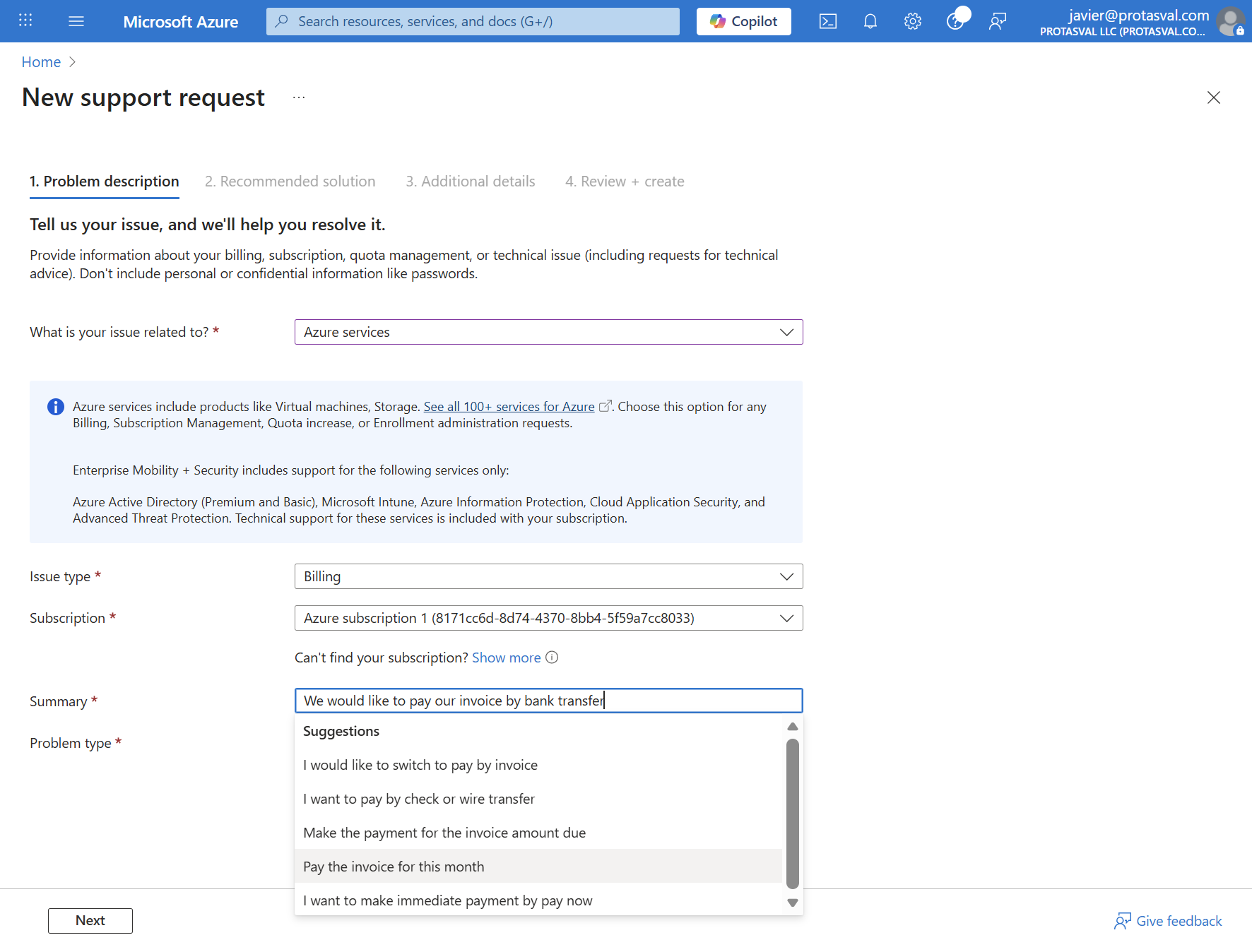Choose suggestion 'I would like to switch to pay by invoice'
The width and height of the screenshot is (1252, 952).
click(538, 765)
